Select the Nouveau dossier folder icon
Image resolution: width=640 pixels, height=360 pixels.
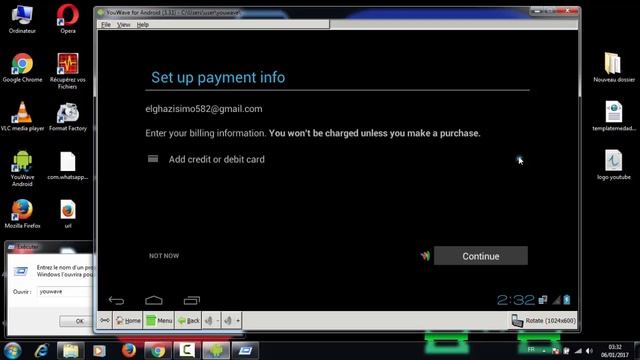[x=614, y=67]
